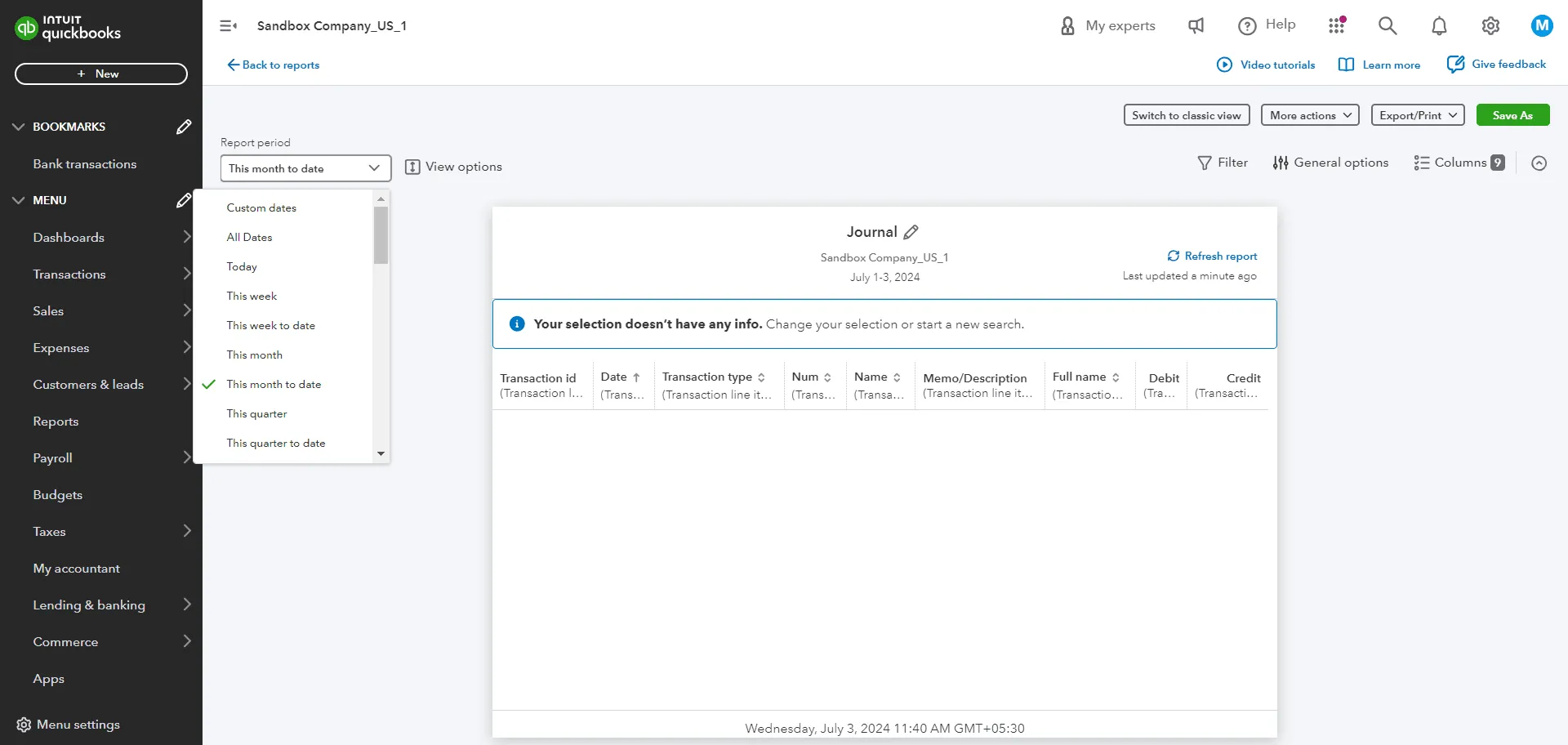Edit menu using the pencil icon

click(x=184, y=200)
